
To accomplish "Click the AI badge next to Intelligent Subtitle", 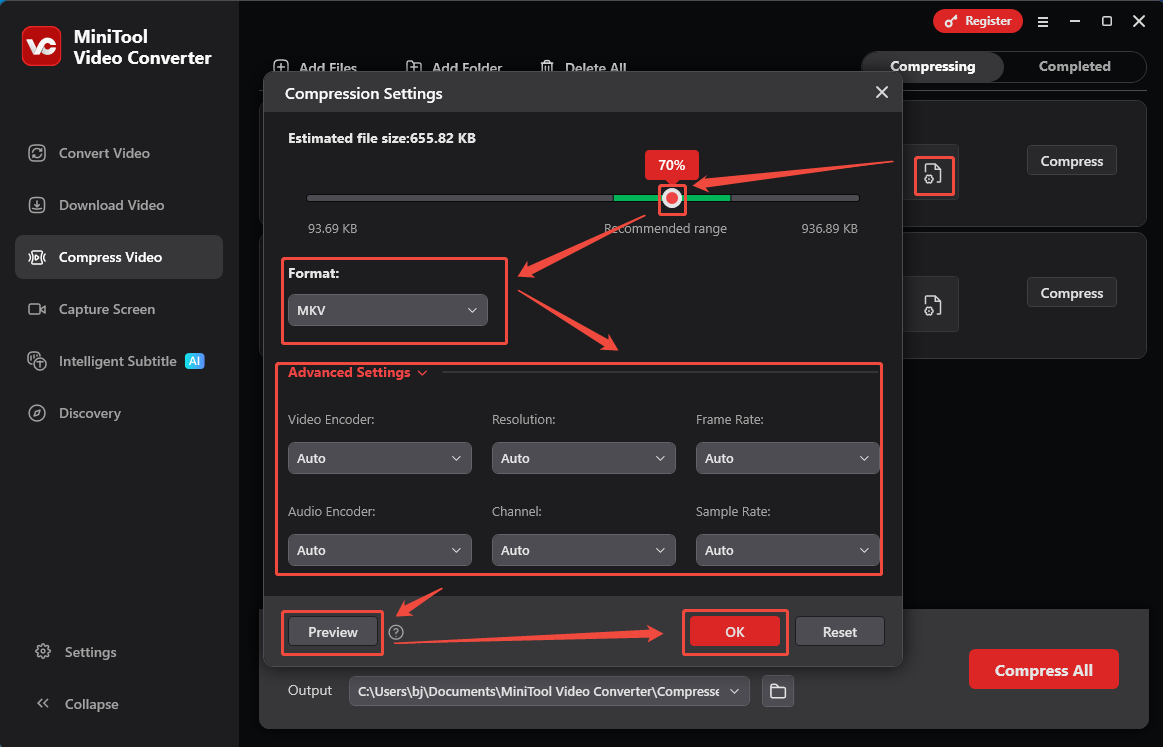I will coord(194,361).
